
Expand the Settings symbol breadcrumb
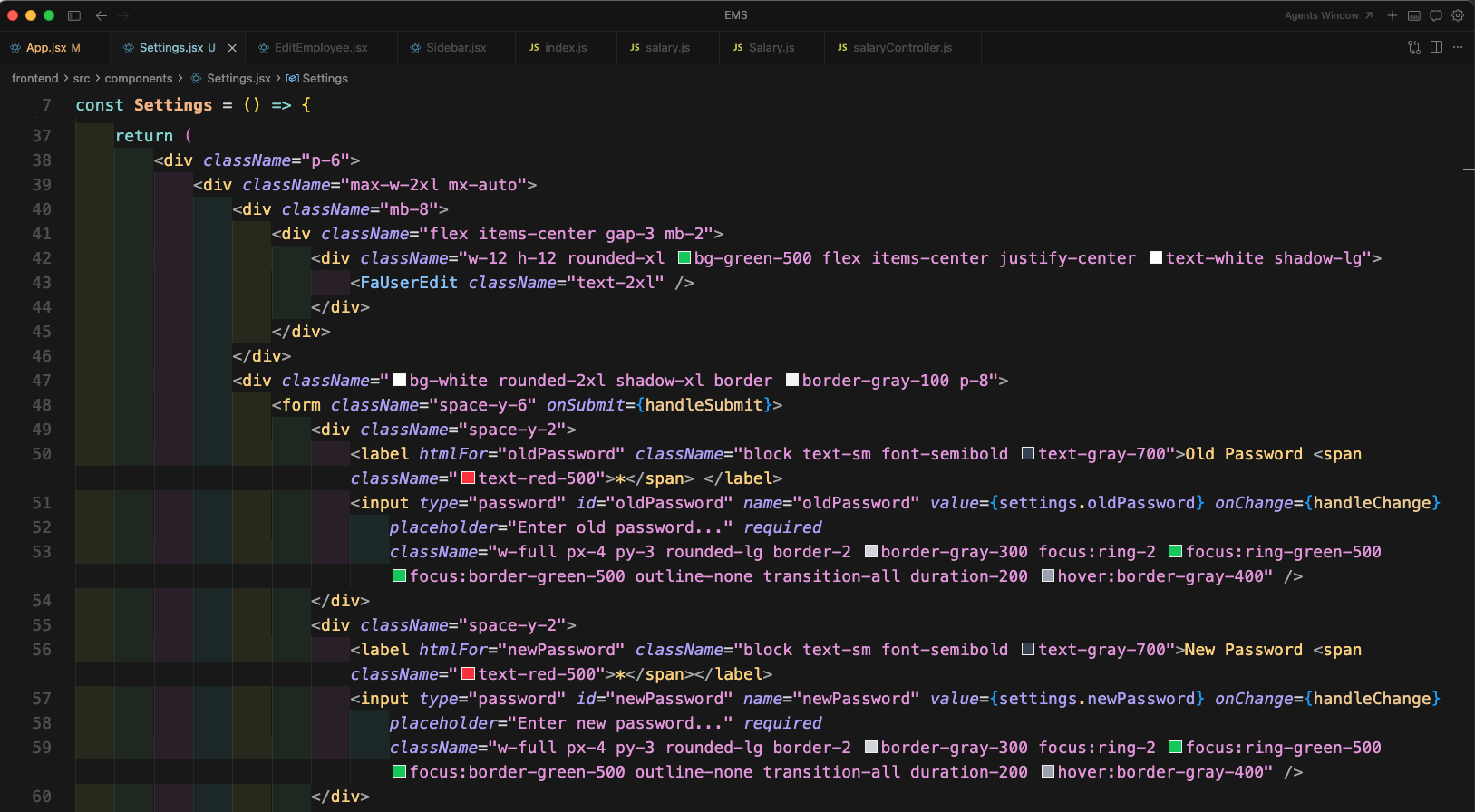click(325, 79)
